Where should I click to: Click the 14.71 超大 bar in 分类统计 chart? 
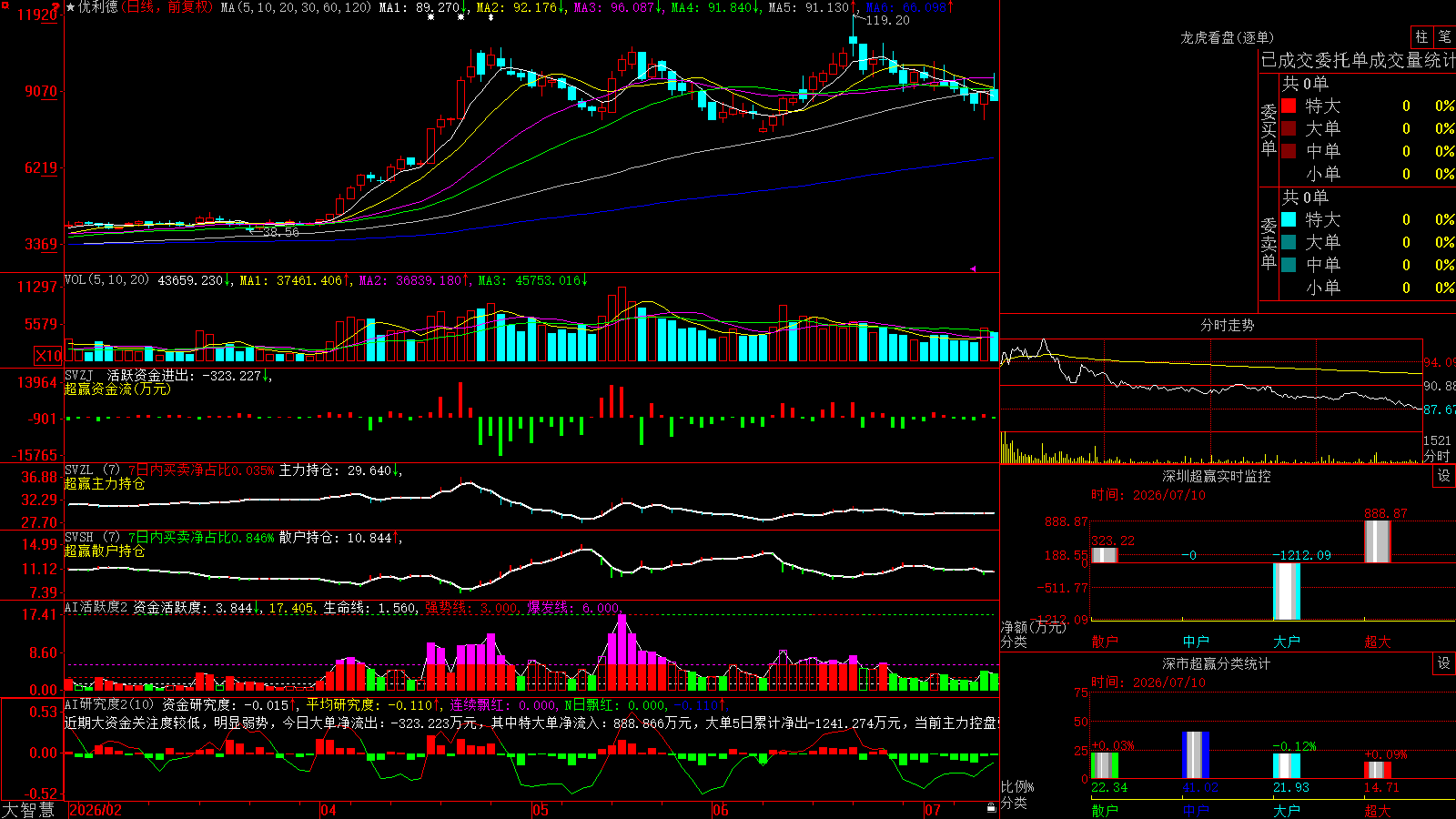coord(1378,771)
